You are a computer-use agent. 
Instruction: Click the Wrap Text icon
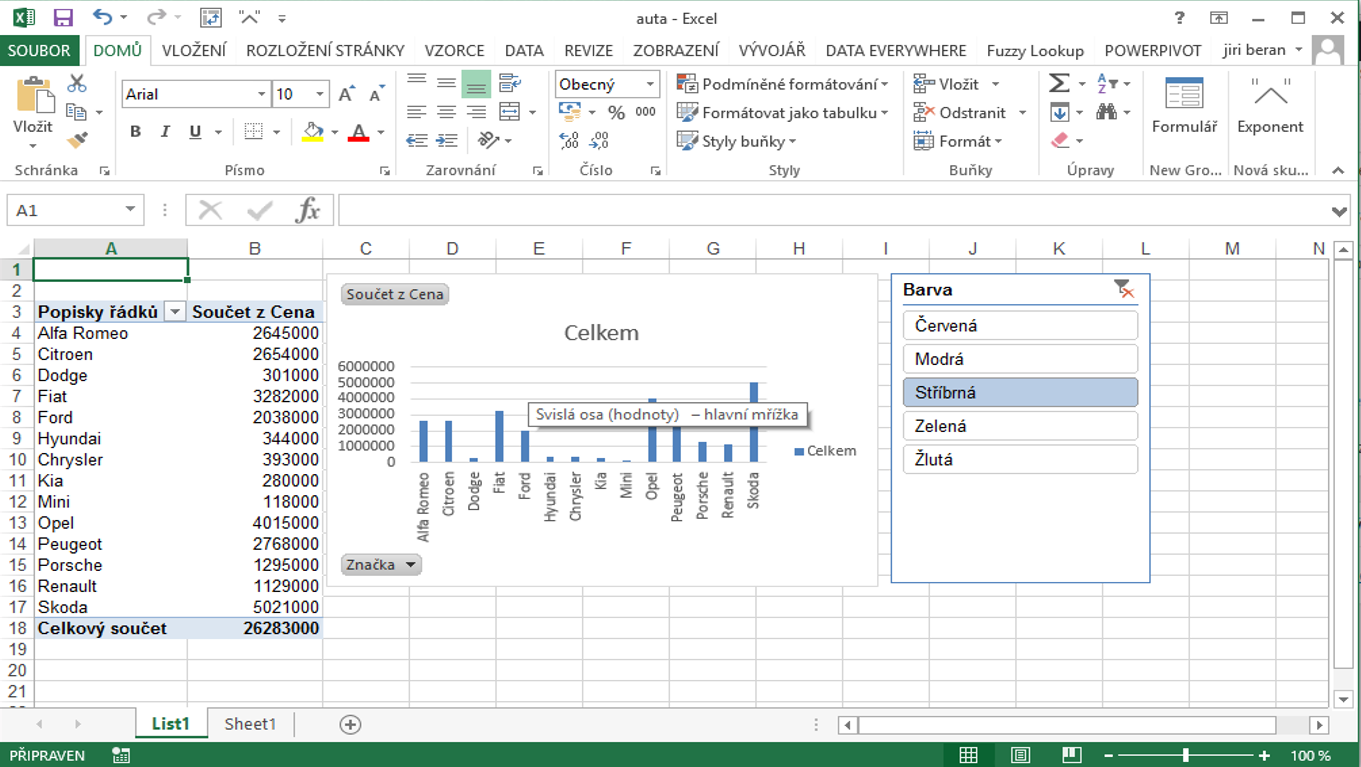tap(510, 83)
